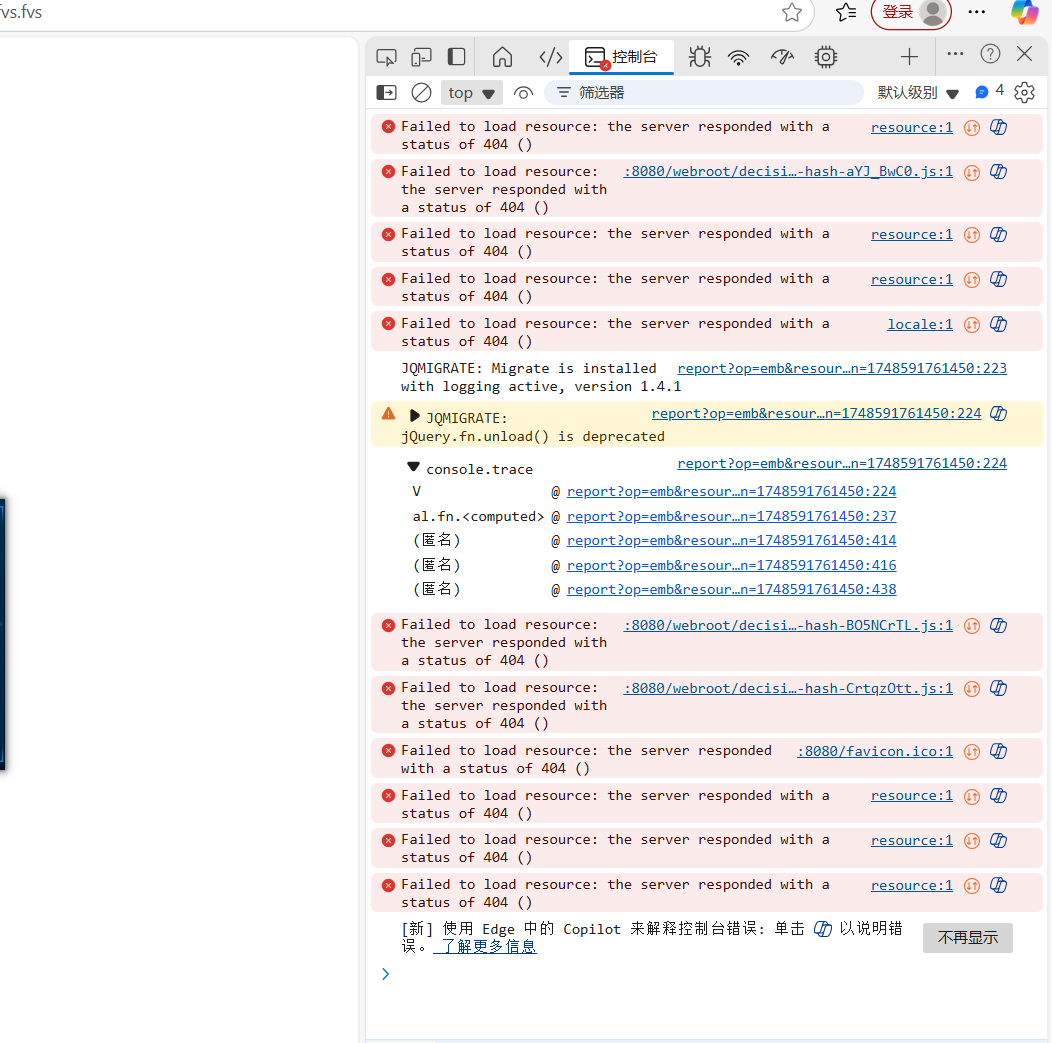Open the top context dropdown
The width and height of the screenshot is (1052, 1043).
click(x=472, y=93)
